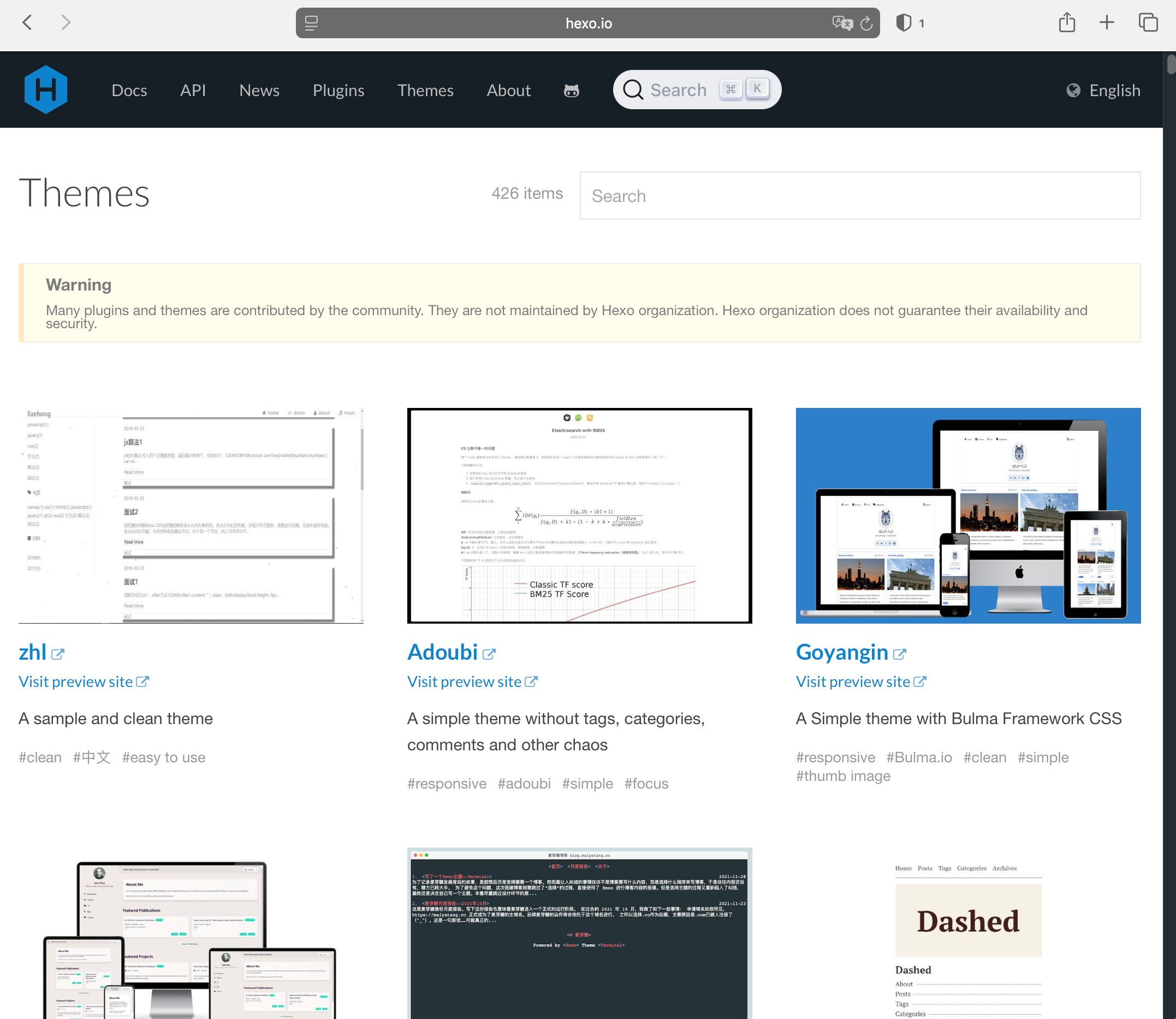Select the #responsive tag under Adoubi
Screen dimensions: 1176x1019
[x=447, y=784]
